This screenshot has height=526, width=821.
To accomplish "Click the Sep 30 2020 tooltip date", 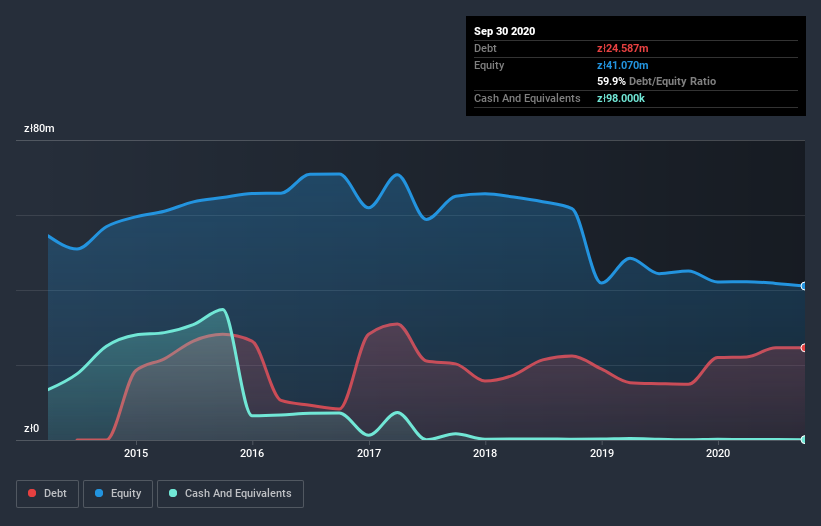I will coord(505,31).
